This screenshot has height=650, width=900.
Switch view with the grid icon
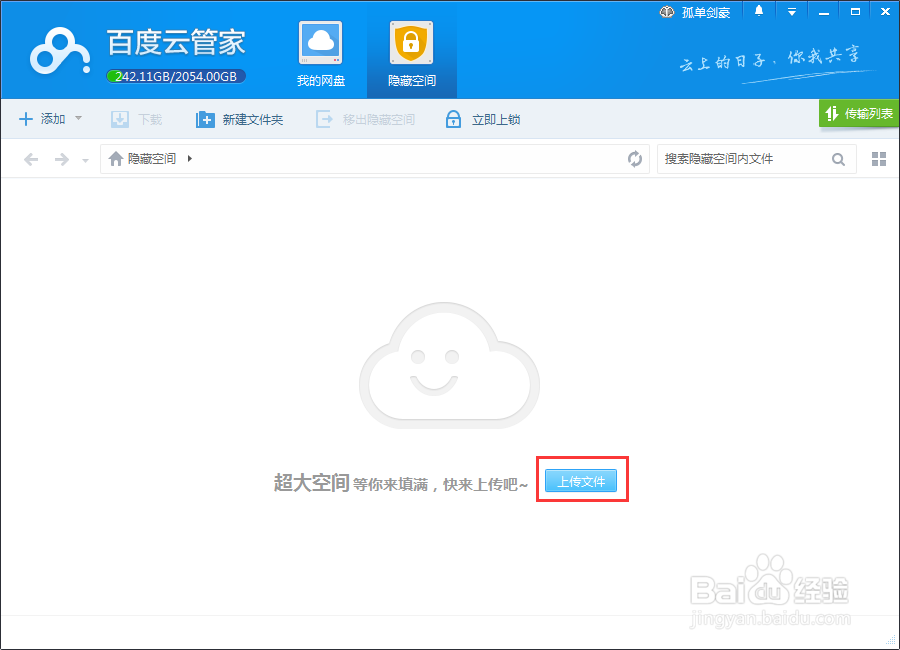click(879, 159)
